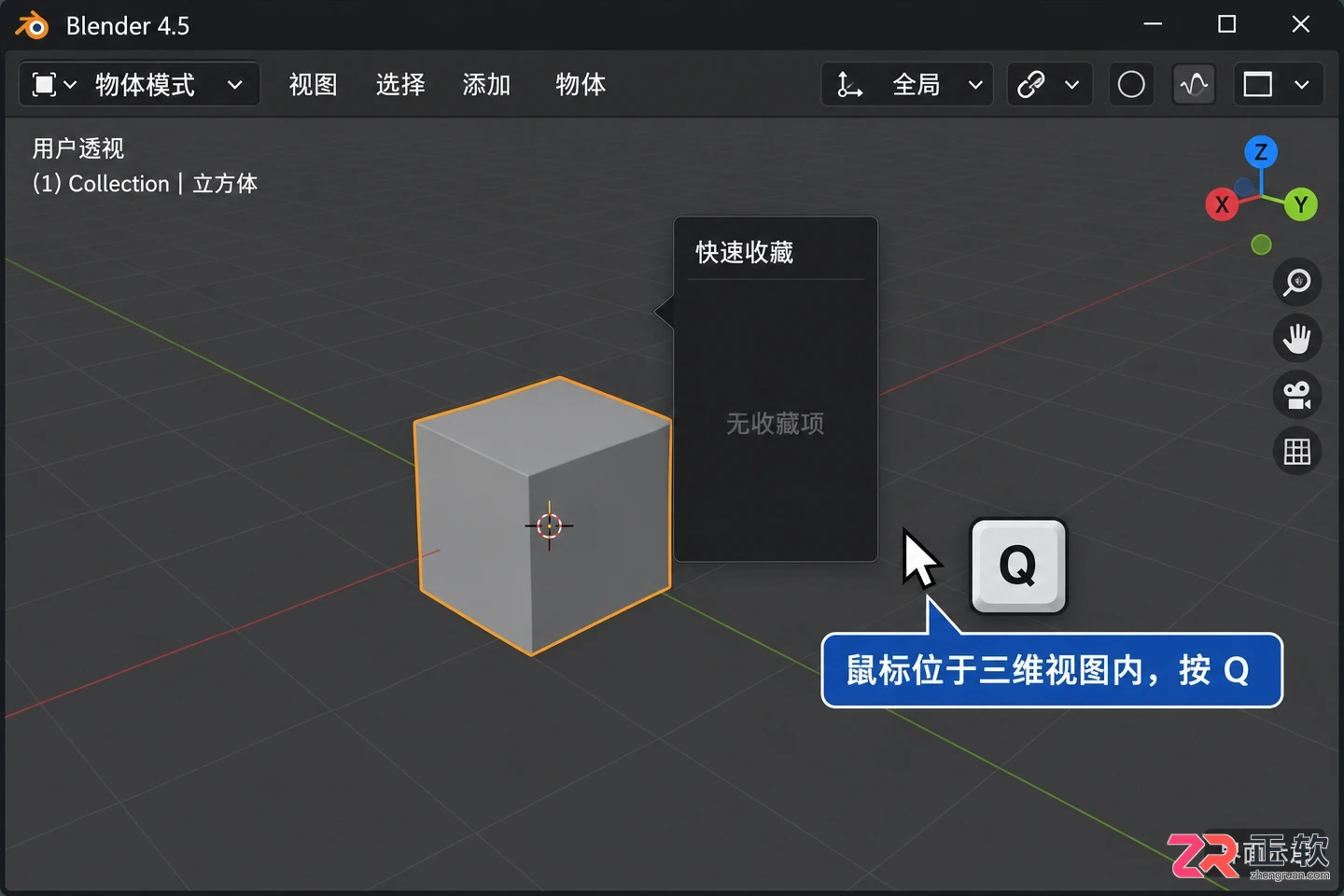Open the 视图 menu
1344x896 pixels.
click(x=313, y=85)
